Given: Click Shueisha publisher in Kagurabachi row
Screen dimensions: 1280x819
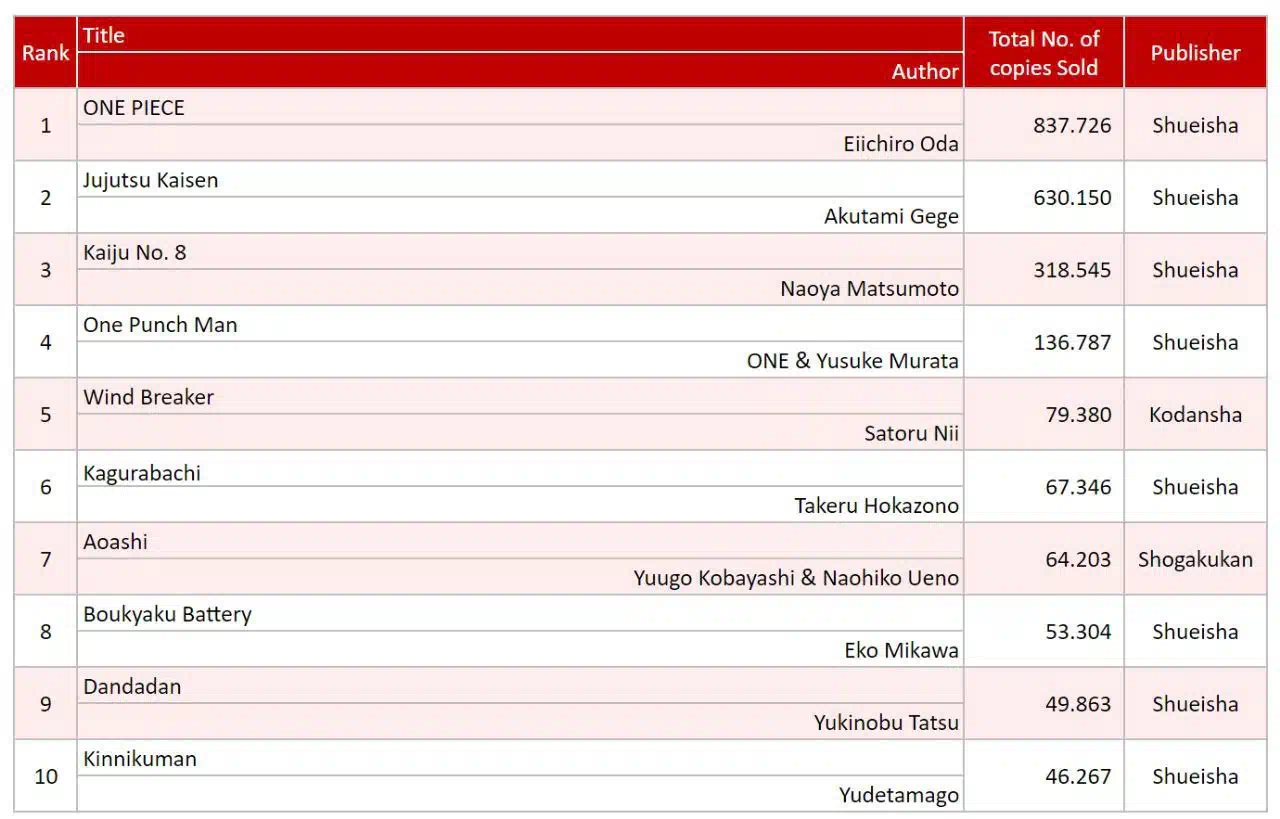Looking at the screenshot, I should point(1195,487).
